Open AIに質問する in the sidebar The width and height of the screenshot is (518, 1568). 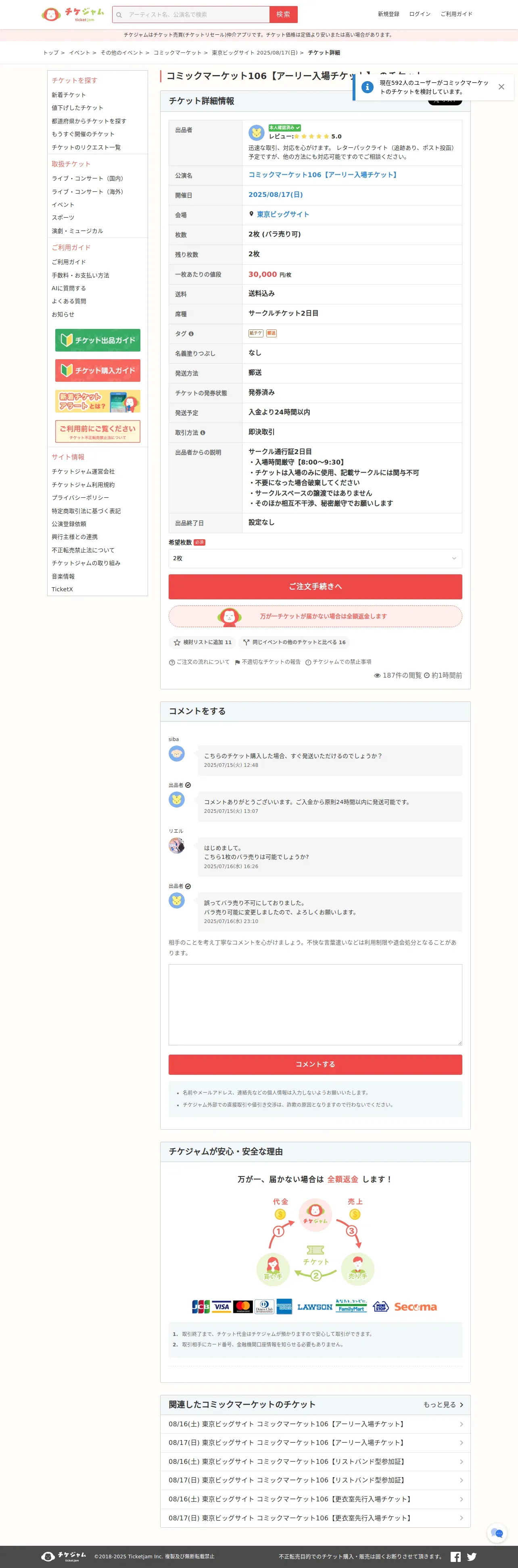[69, 289]
